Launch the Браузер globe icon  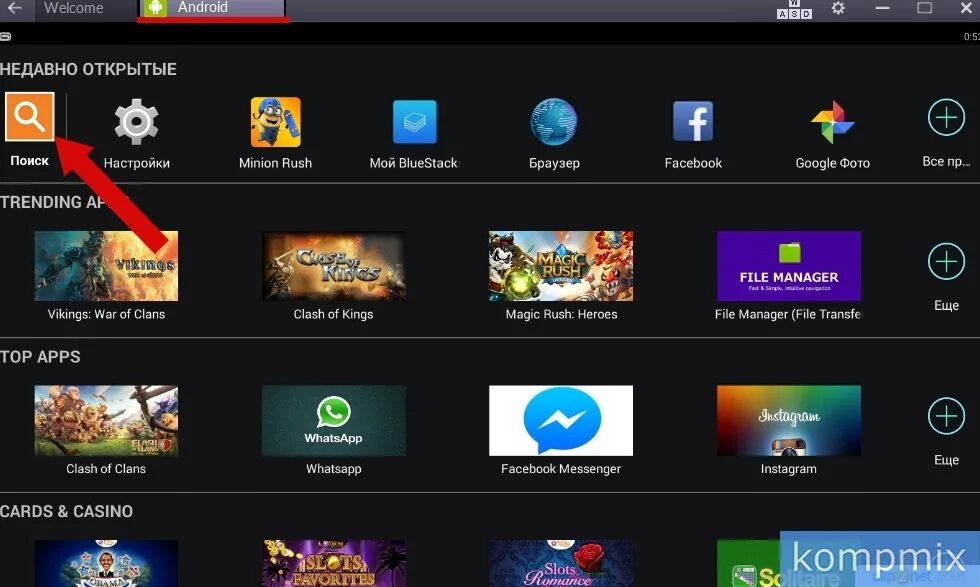(x=554, y=122)
